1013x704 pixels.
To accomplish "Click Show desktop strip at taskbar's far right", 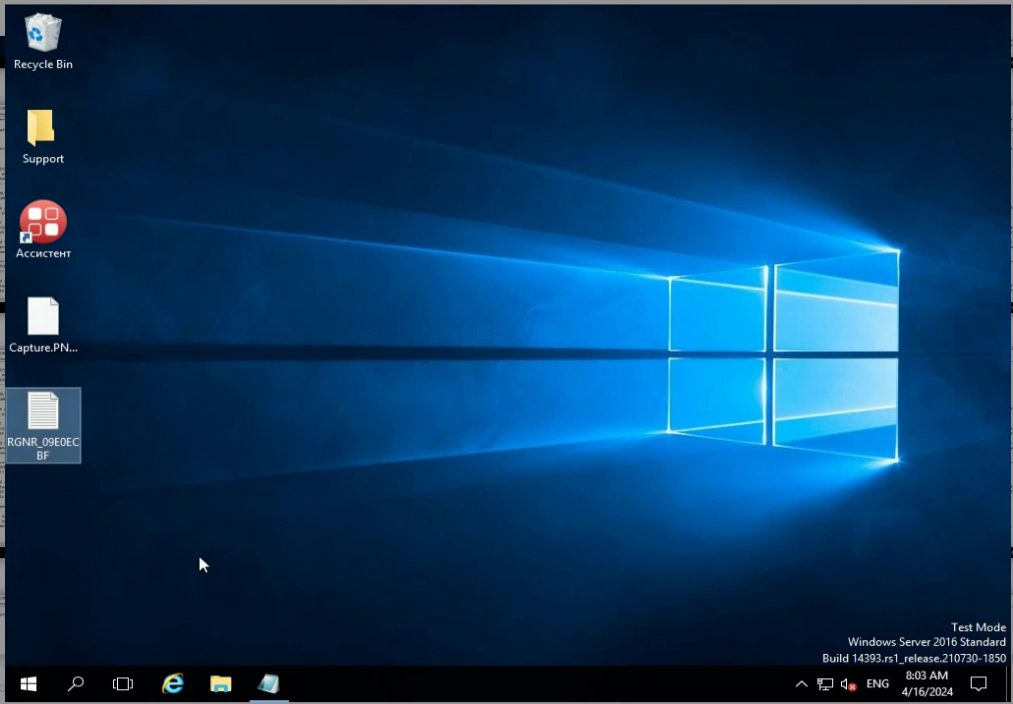I will click(x=1005, y=684).
